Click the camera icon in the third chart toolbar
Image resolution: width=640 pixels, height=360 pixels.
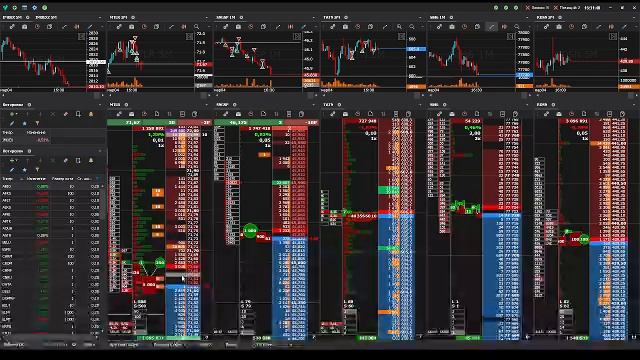coord(238,27)
